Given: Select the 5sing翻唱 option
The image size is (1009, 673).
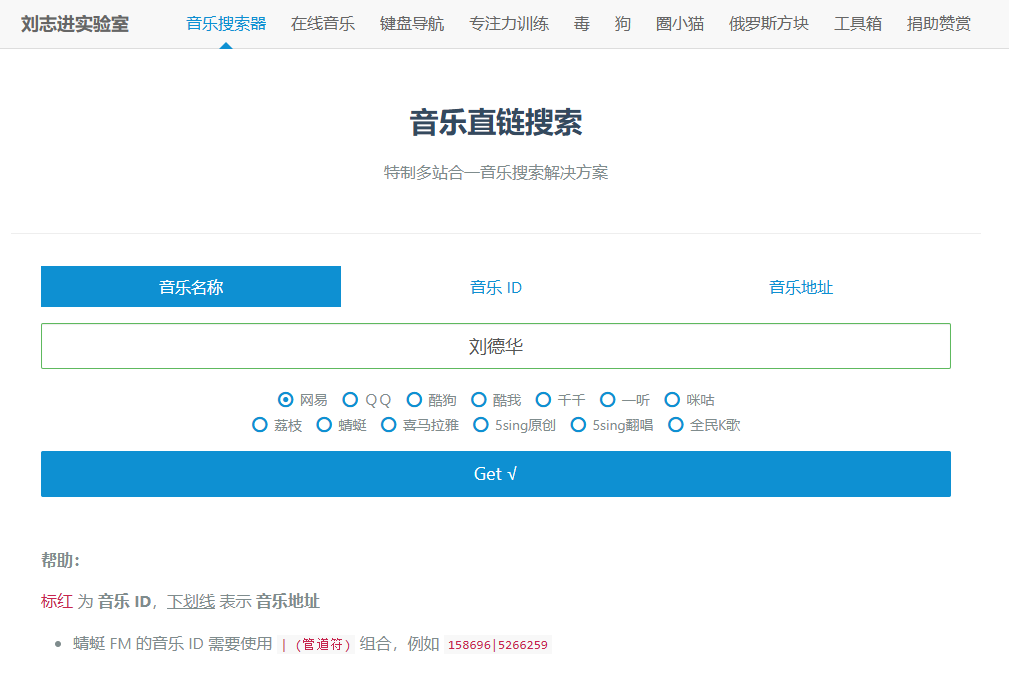Looking at the screenshot, I should (x=579, y=425).
